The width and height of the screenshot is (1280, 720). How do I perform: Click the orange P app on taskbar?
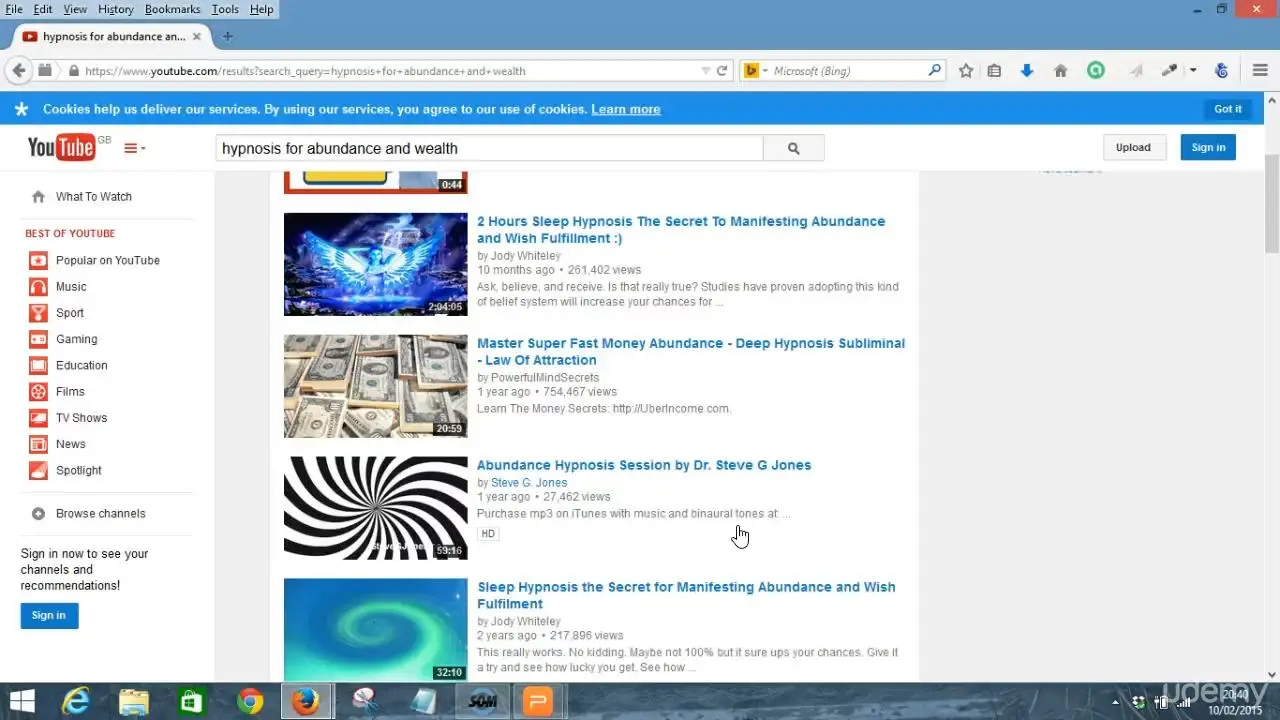(x=538, y=702)
